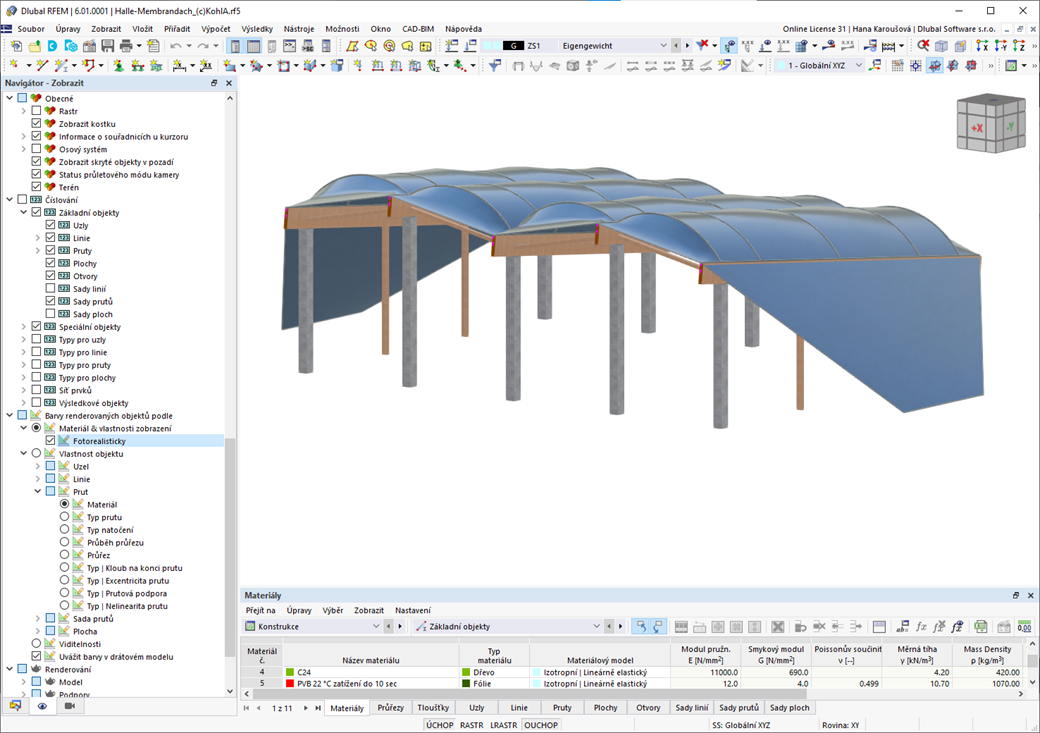Toggle the RASTR status bar button
Screen dimensions: 1040x733
pos(472,725)
